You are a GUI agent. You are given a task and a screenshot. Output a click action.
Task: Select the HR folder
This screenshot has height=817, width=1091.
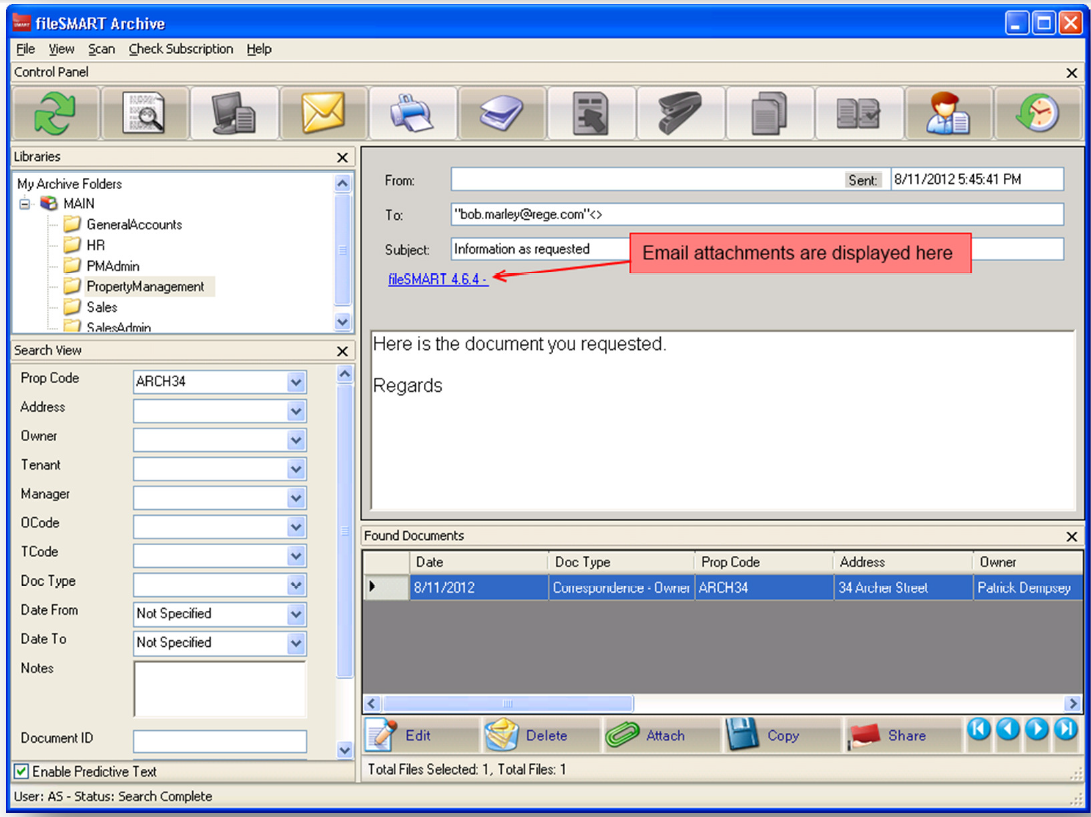[x=95, y=246]
